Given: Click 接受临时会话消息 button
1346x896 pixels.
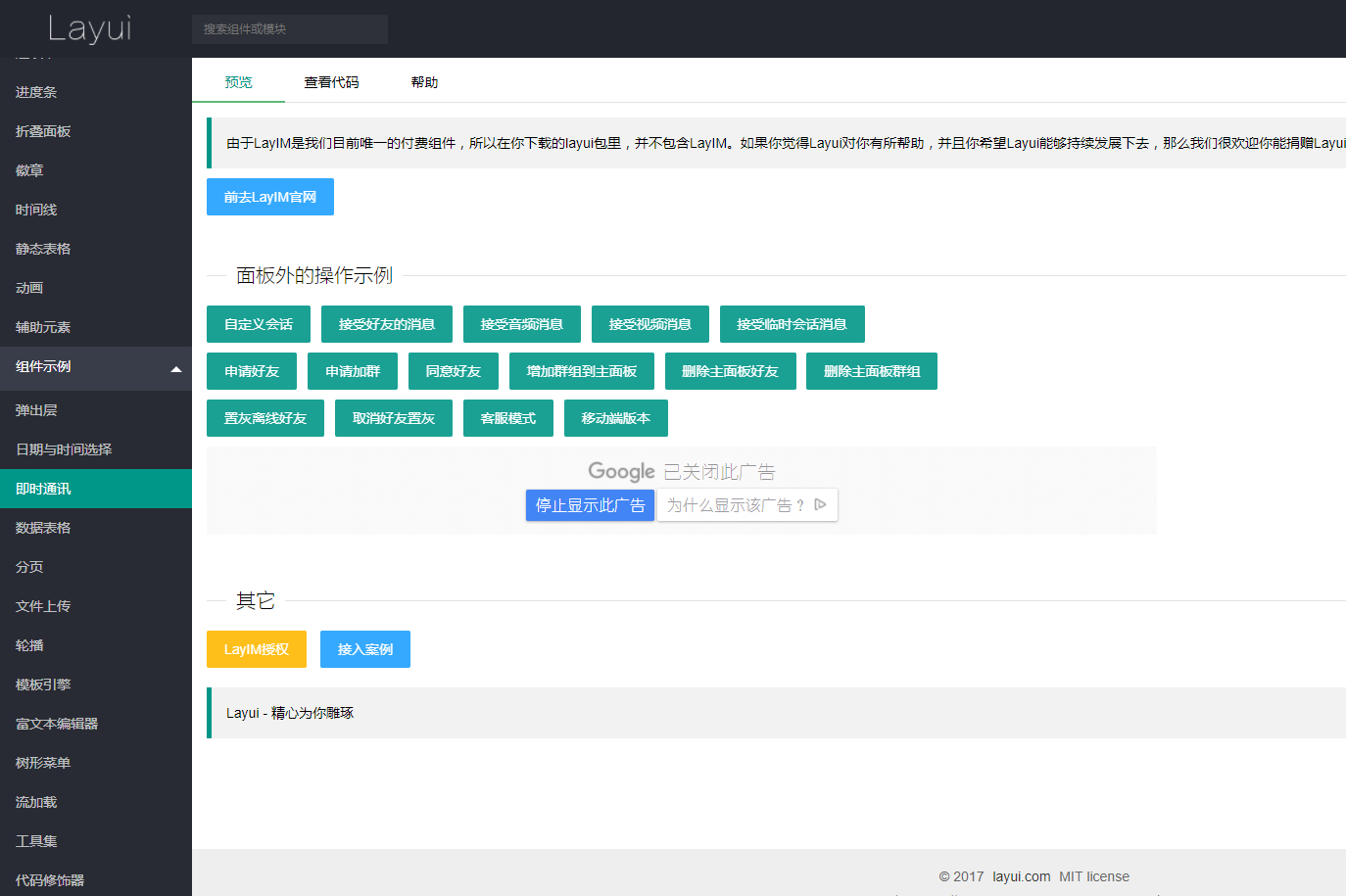Looking at the screenshot, I should (x=793, y=324).
